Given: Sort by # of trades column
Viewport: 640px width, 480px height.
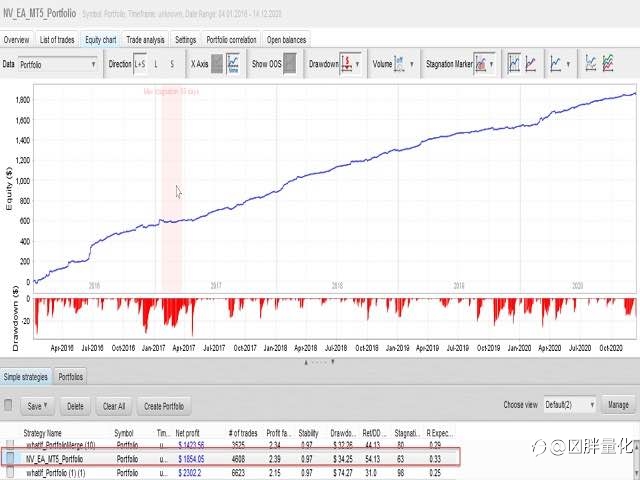Looking at the screenshot, I should click(x=243, y=433).
